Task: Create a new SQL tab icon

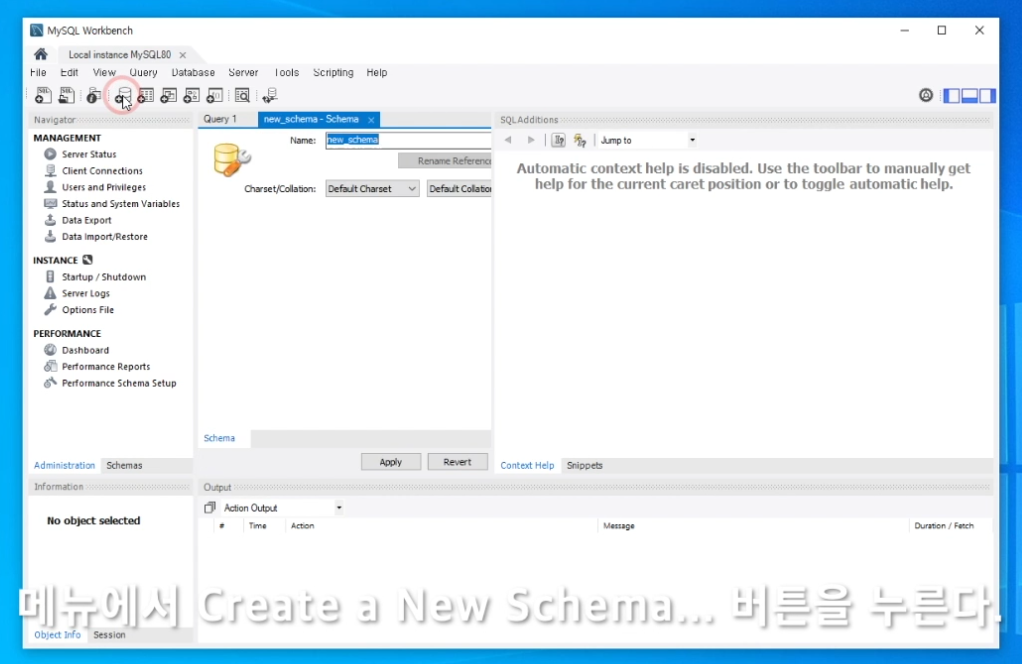Action: [43, 95]
